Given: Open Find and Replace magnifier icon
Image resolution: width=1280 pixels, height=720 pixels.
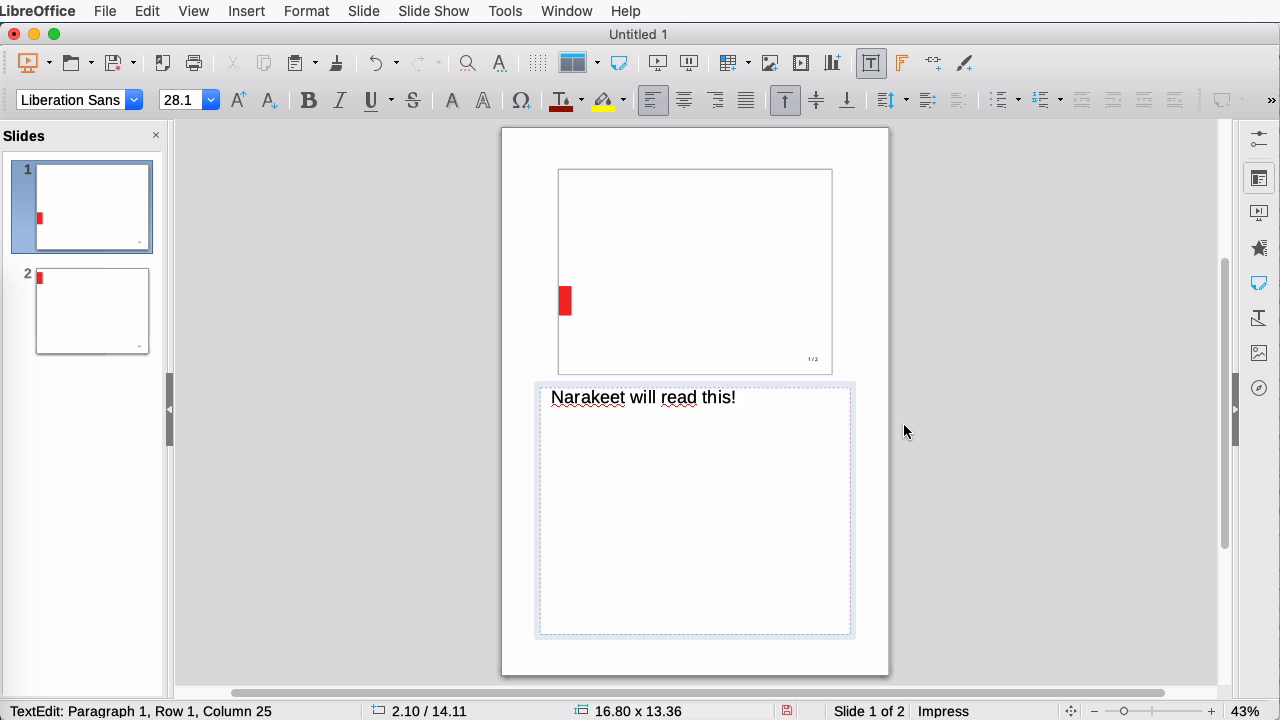Looking at the screenshot, I should [x=467, y=63].
